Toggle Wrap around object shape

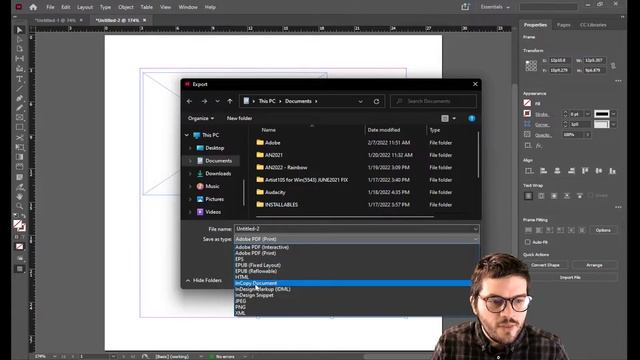554,196
